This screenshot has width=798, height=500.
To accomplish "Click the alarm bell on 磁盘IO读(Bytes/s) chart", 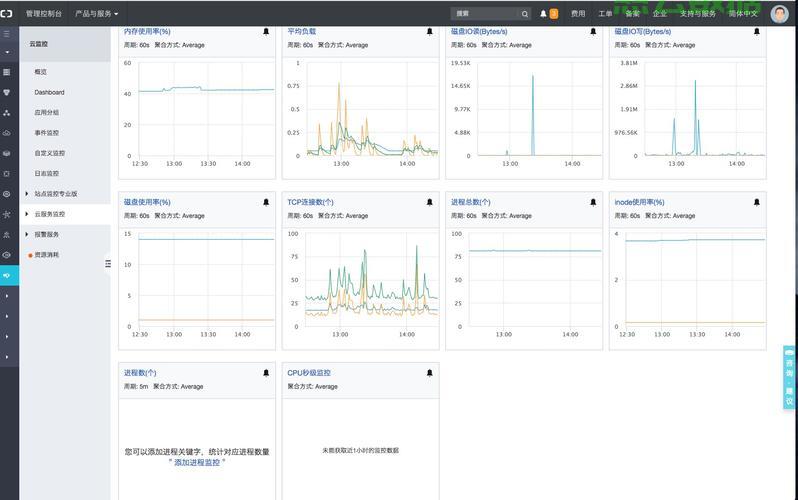I will (593, 32).
